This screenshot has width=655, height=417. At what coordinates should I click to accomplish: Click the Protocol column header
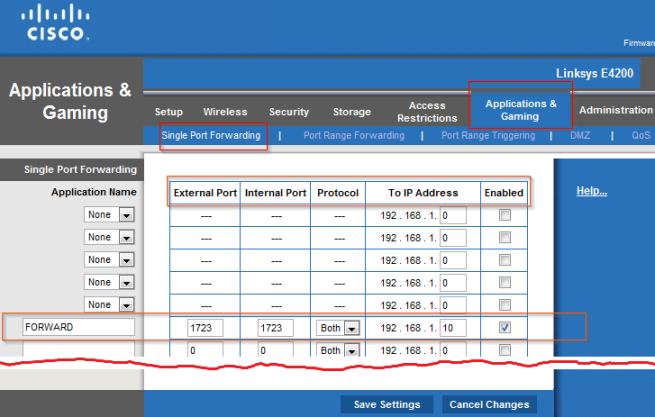[x=338, y=193]
